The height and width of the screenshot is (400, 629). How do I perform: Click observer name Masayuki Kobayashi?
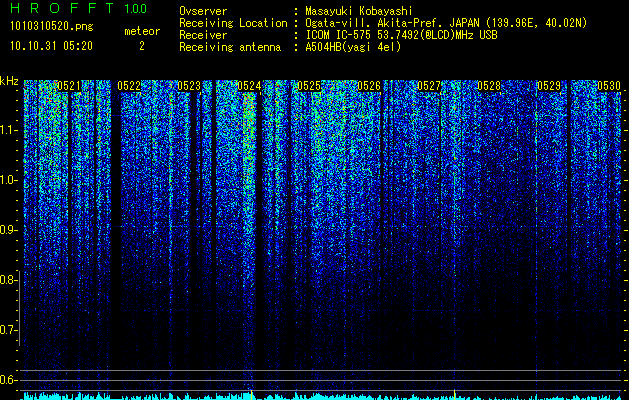pyautogui.click(x=359, y=12)
